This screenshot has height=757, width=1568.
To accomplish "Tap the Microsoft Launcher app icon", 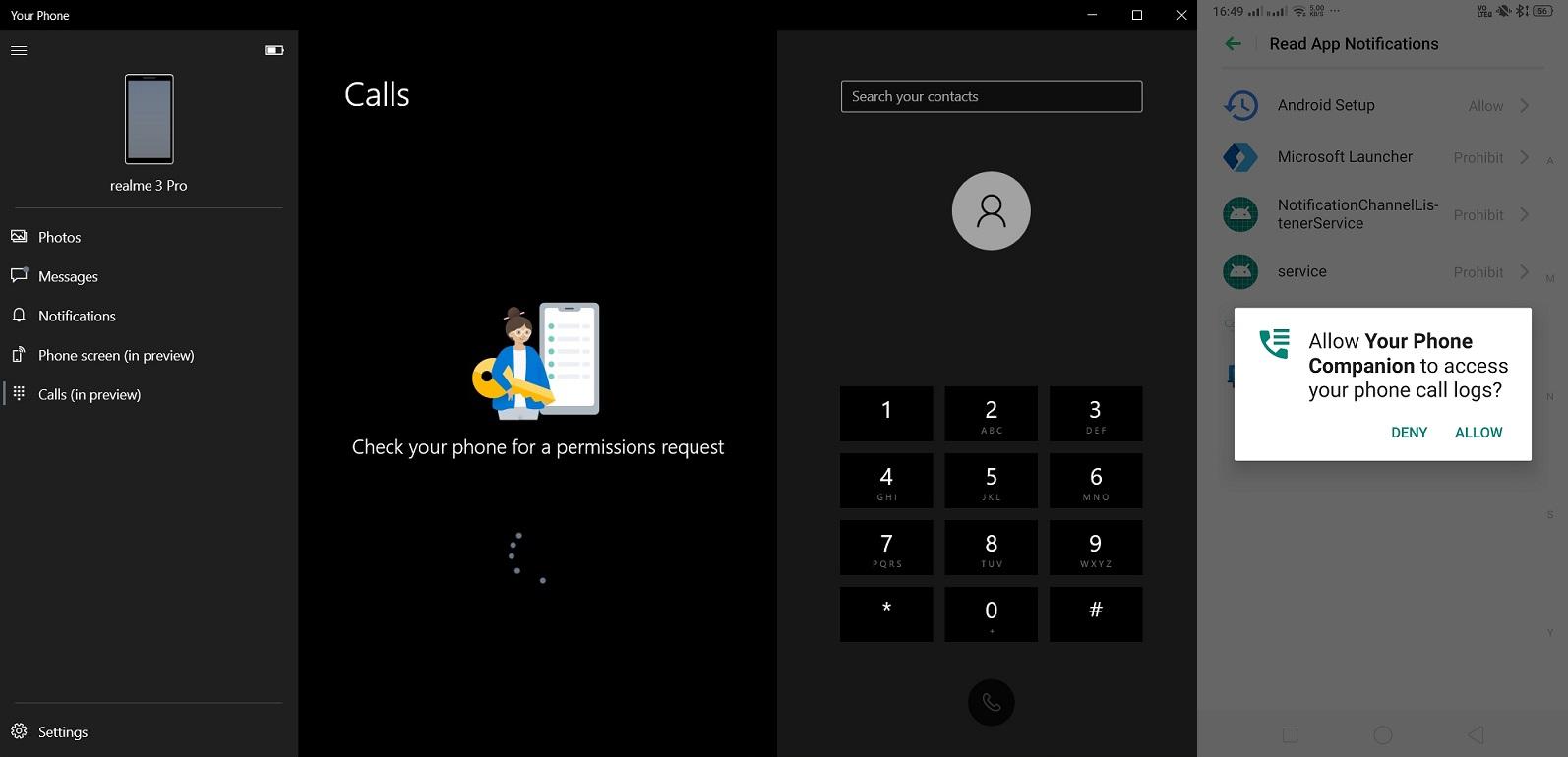I will point(1240,157).
